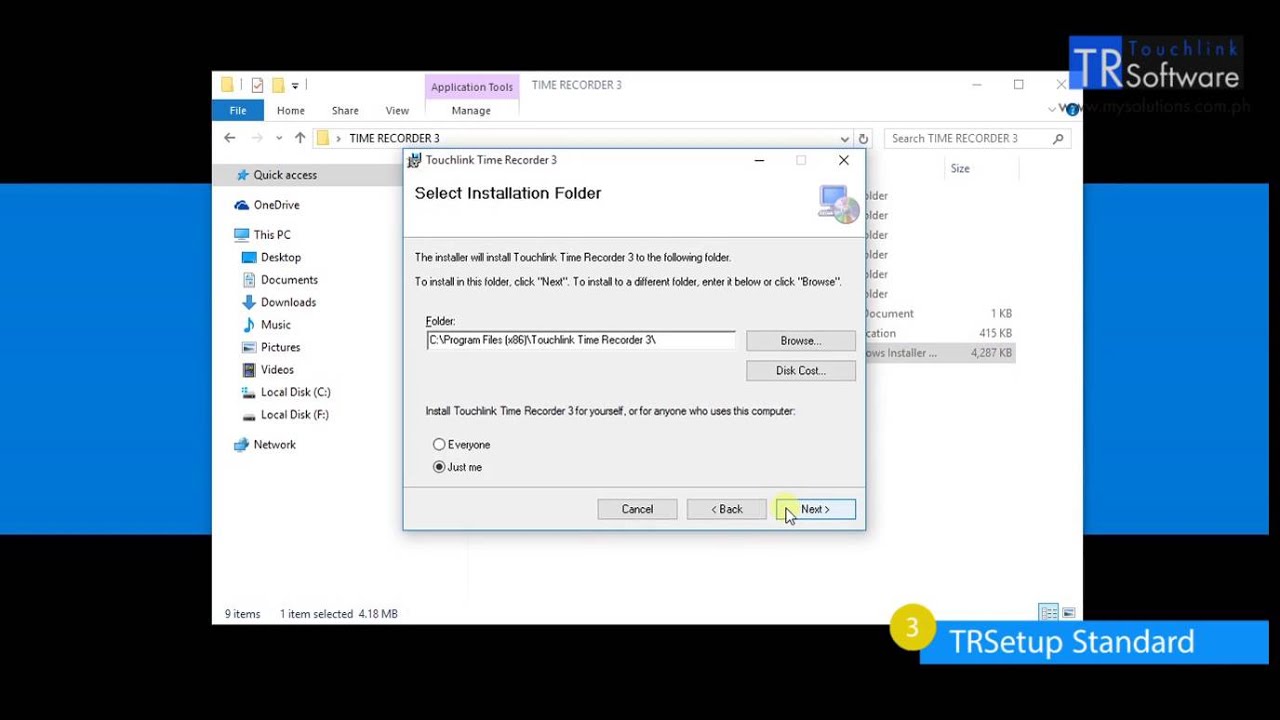Click Next in the installer dialog

tap(815, 509)
